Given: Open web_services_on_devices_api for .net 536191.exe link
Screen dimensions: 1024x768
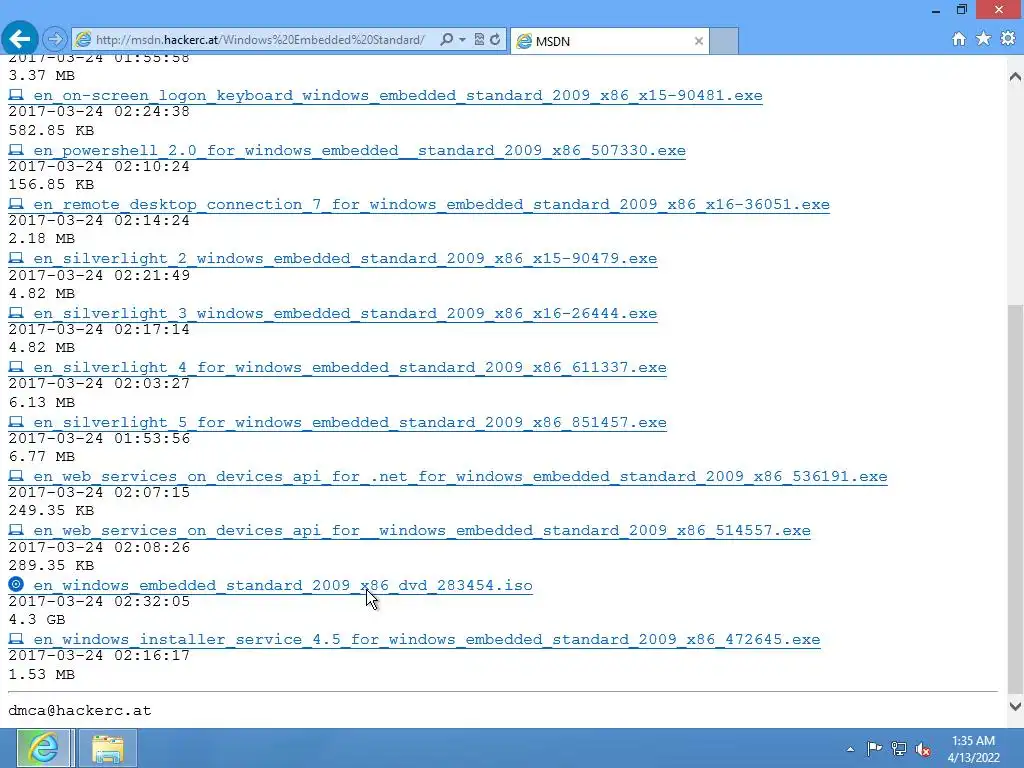Looking at the screenshot, I should coord(460,477).
